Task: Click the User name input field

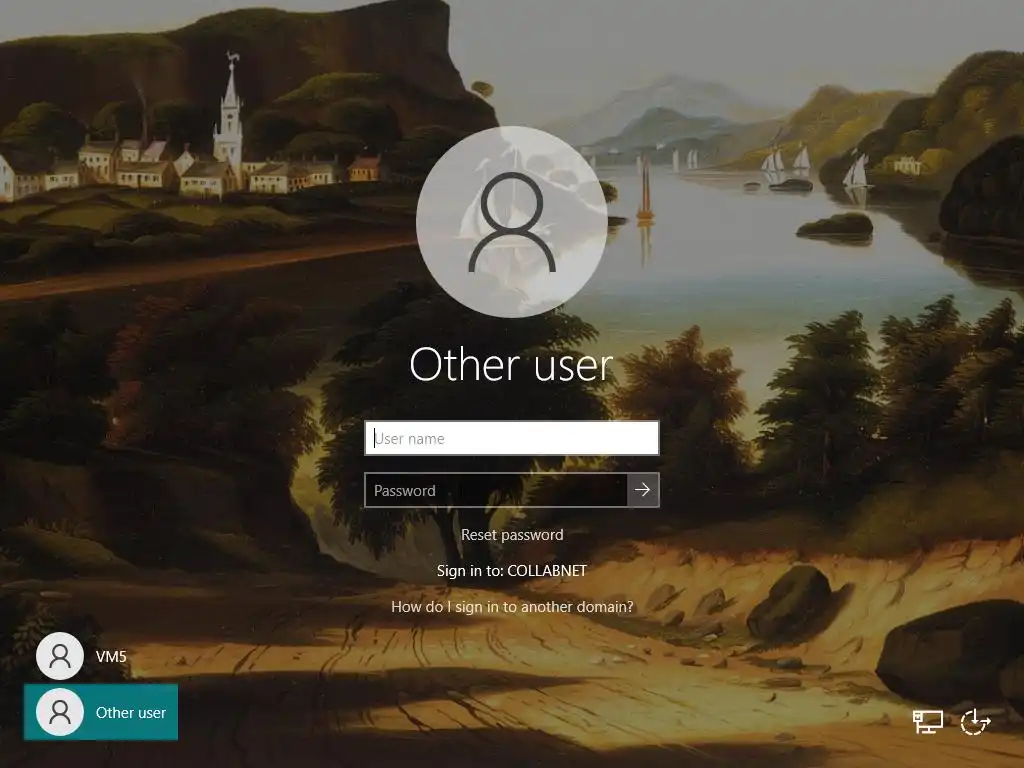Action: click(x=511, y=438)
